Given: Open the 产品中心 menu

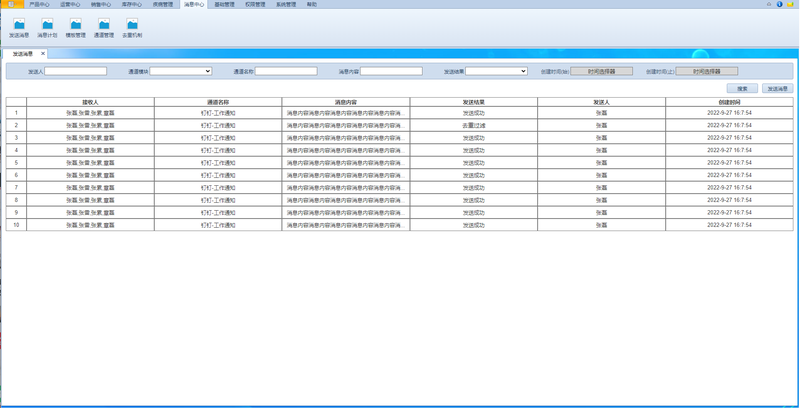Looking at the screenshot, I should click(x=39, y=4).
